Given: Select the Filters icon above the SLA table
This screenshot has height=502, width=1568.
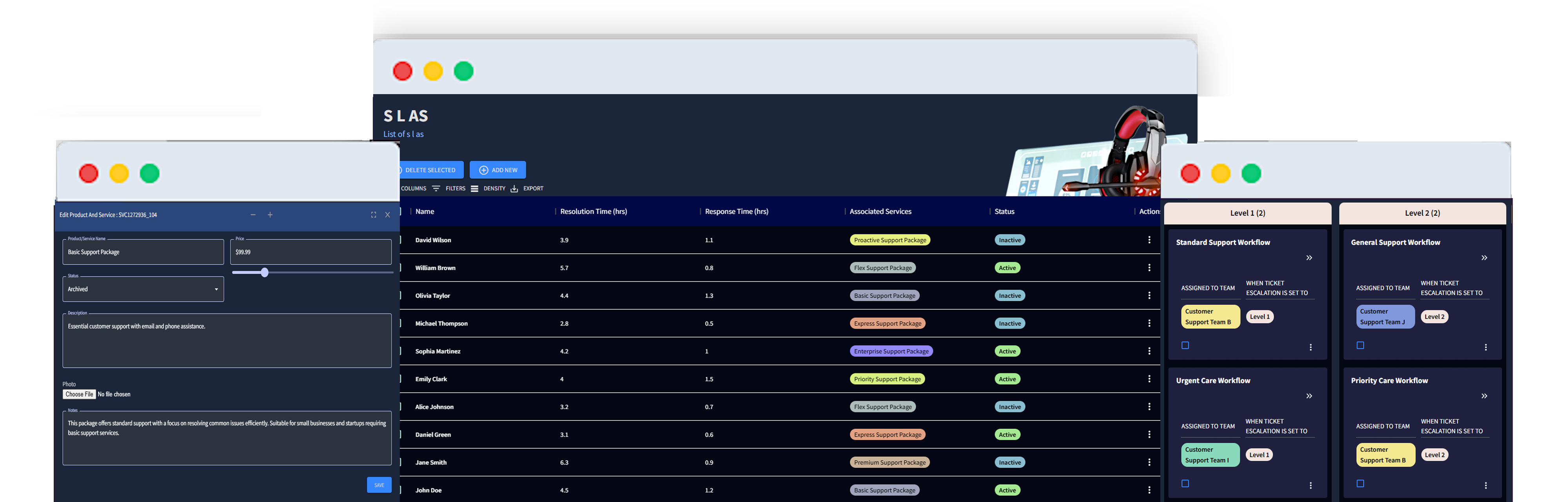Looking at the screenshot, I should click(436, 188).
